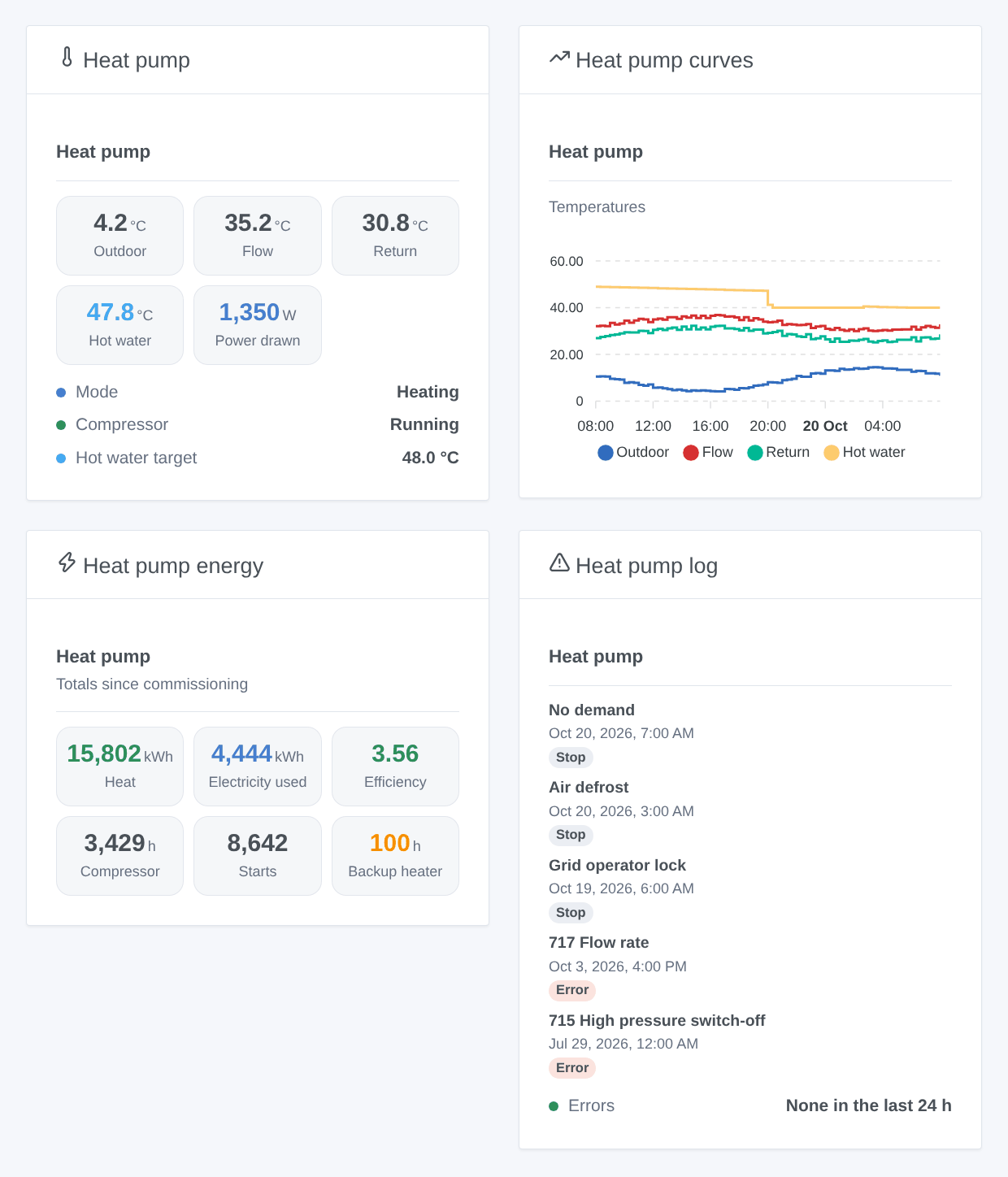Click Error badge under 715 High pressure switch-off
Viewport: 1008px width, 1177px height.
(x=572, y=1068)
